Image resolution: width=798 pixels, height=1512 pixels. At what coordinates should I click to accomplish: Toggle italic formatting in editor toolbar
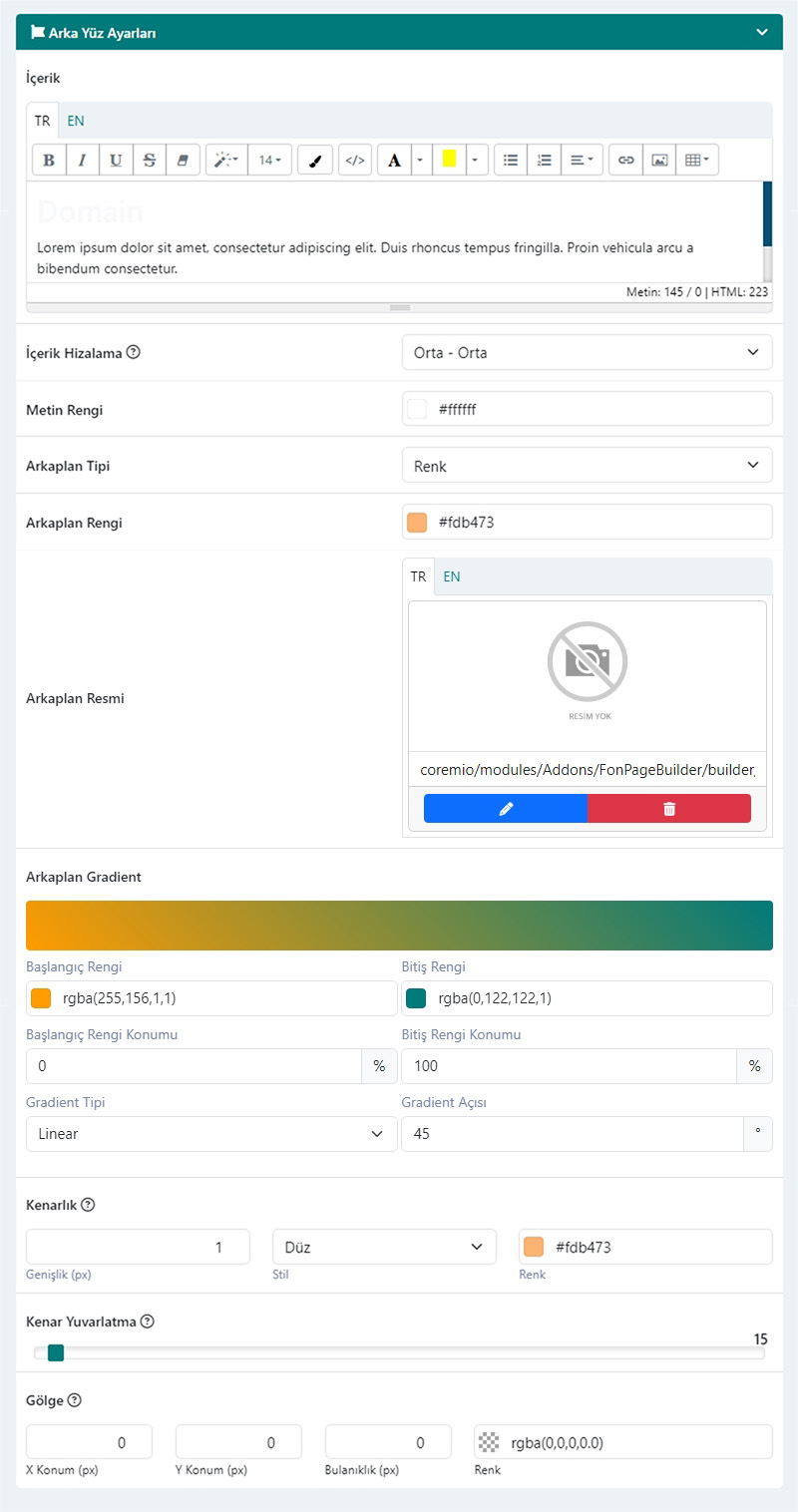click(83, 160)
